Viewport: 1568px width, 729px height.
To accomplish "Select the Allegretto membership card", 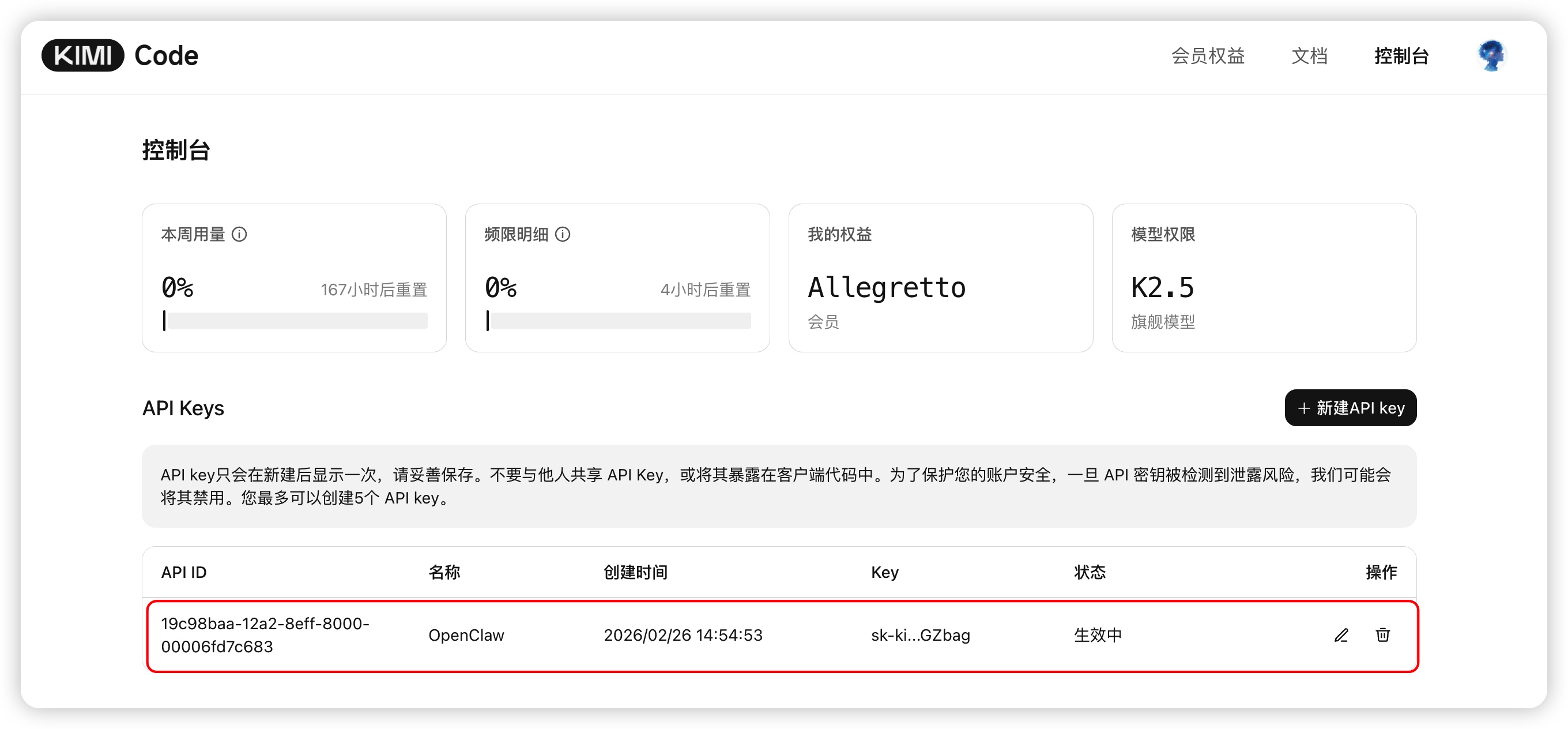I will pyautogui.click(x=940, y=279).
